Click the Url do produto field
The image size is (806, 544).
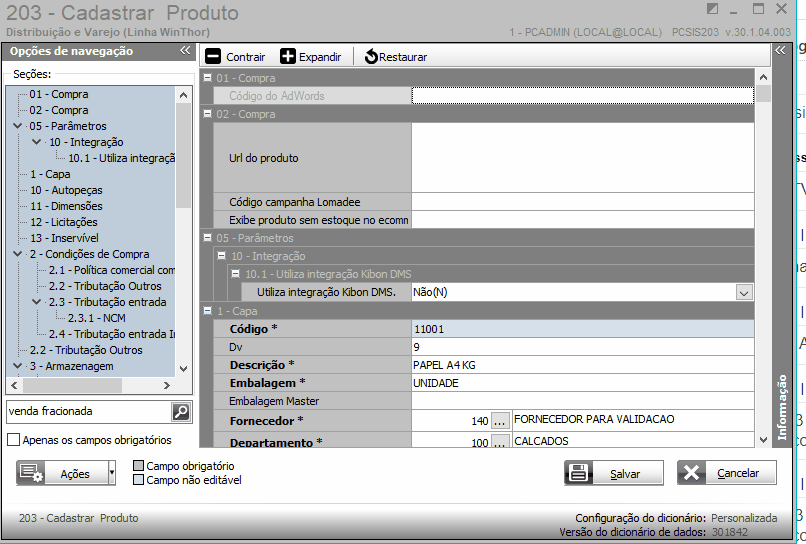pyautogui.click(x=582, y=158)
